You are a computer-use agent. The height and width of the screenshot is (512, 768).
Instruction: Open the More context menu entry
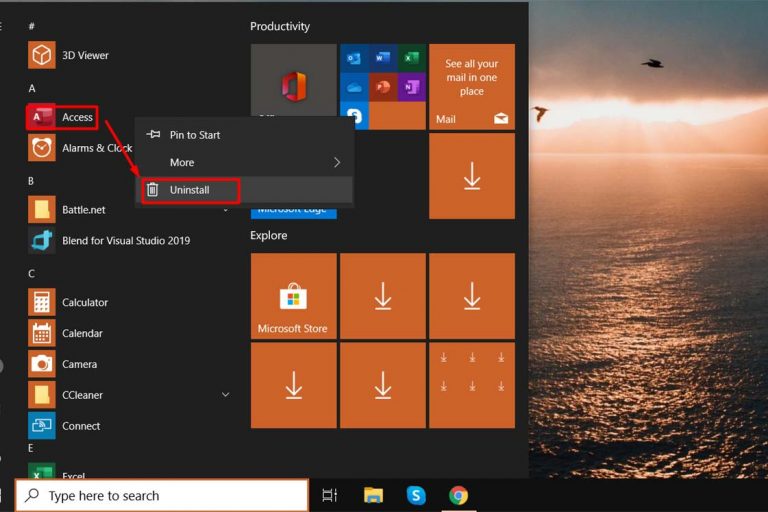click(x=244, y=162)
